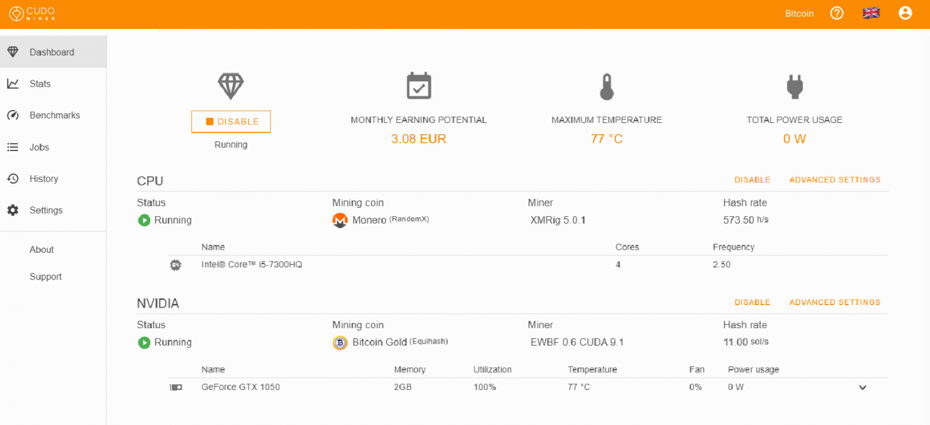Viewport: 930px width, 425px height.
Task: Open CPU Advanced Settings
Action: pos(835,180)
